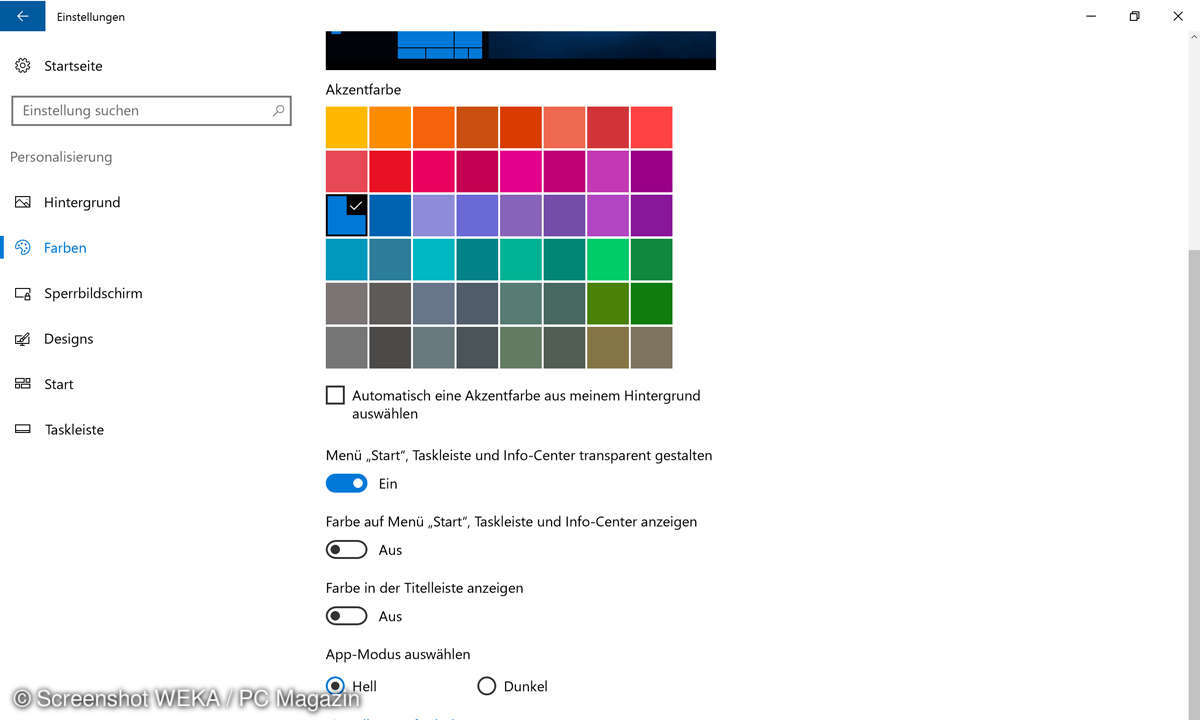Restore down the Einstellungen window
The height and width of the screenshot is (720, 1200).
(1134, 16)
